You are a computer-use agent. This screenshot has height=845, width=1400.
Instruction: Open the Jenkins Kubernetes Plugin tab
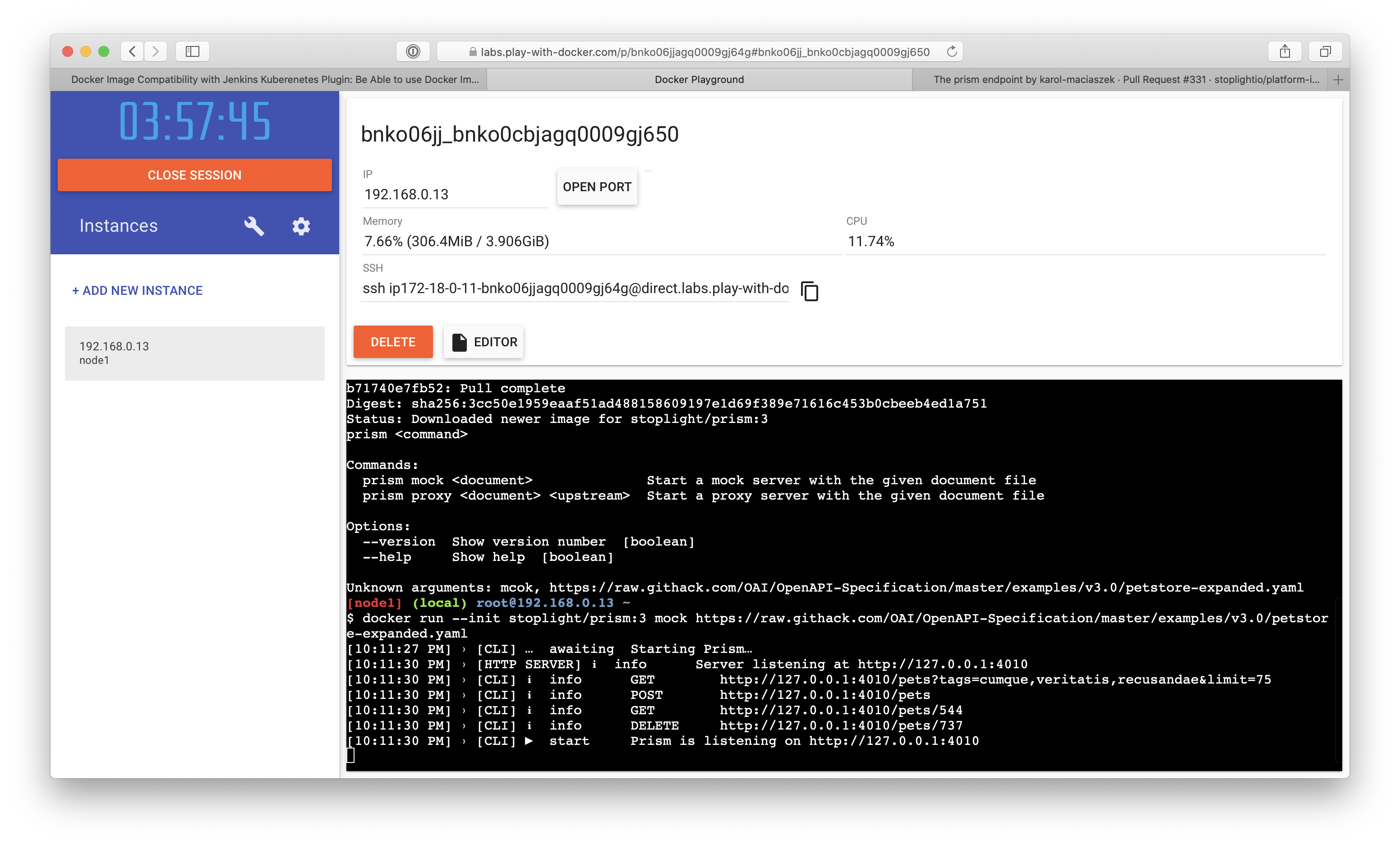pyautogui.click(x=275, y=79)
